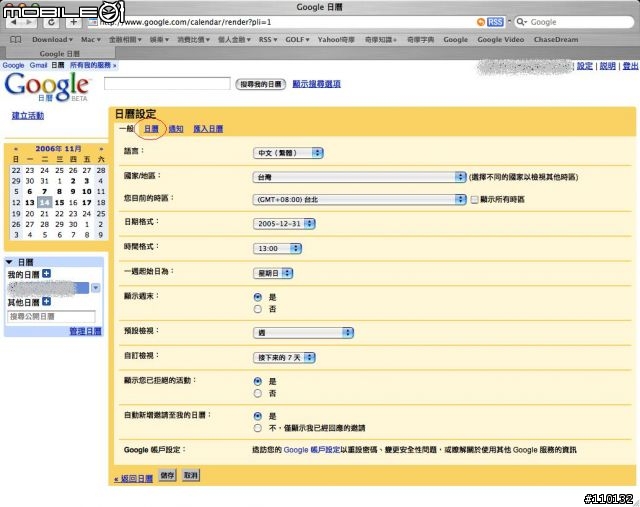Switch to the 通知 settings tab
Viewport: 640px width, 507px height.
176,129
